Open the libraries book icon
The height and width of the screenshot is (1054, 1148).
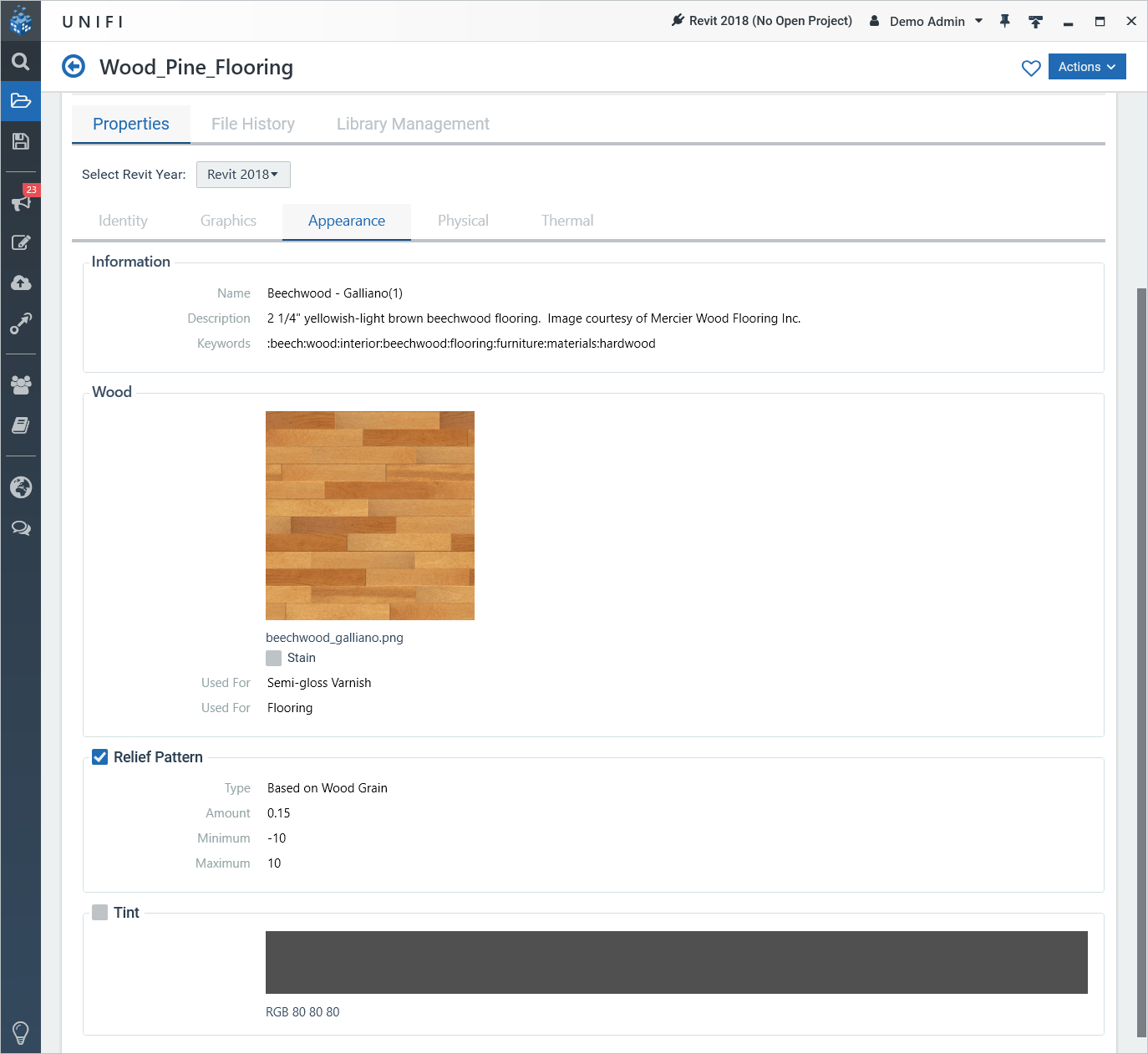[21, 425]
